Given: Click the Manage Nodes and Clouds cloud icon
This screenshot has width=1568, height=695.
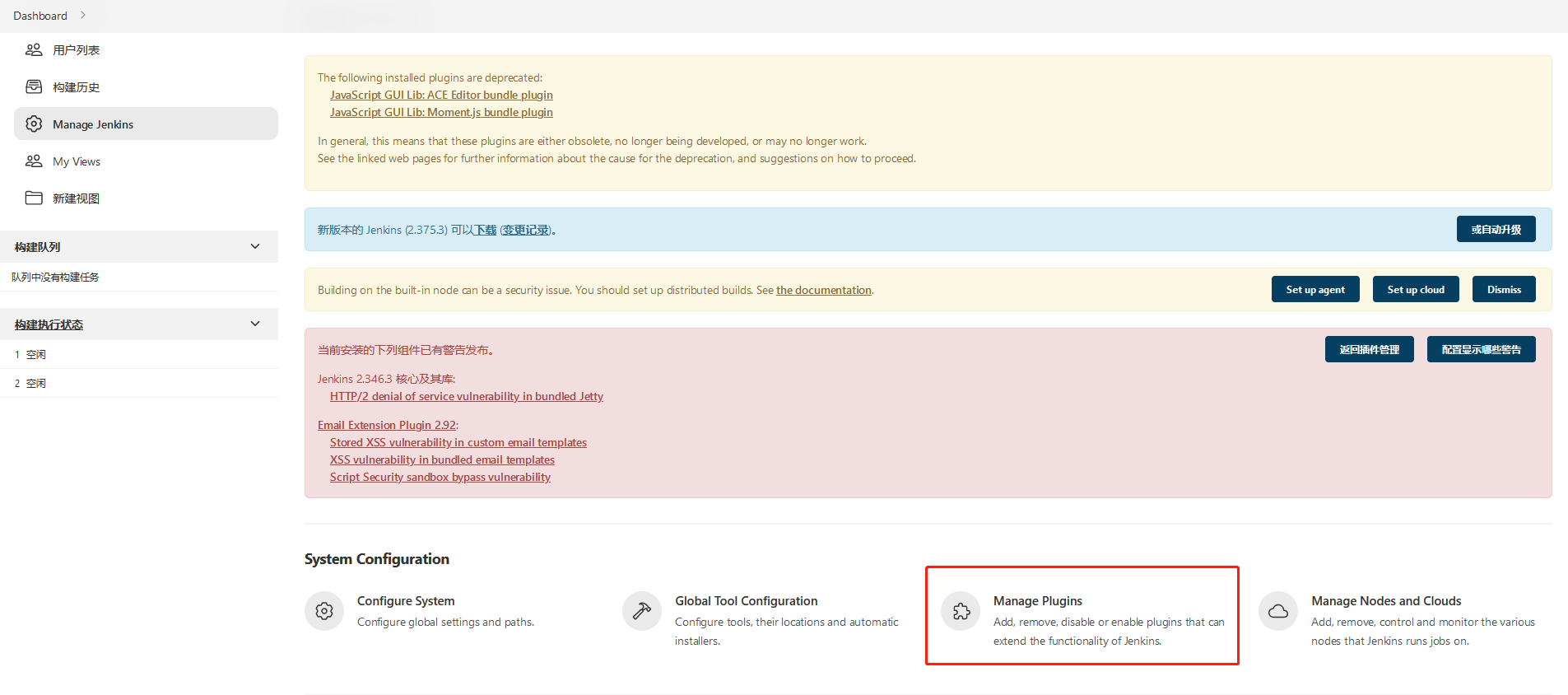Looking at the screenshot, I should pos(1278,611).
